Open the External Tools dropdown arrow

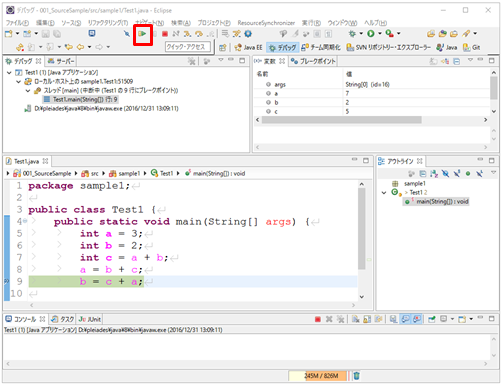[399, 34]
